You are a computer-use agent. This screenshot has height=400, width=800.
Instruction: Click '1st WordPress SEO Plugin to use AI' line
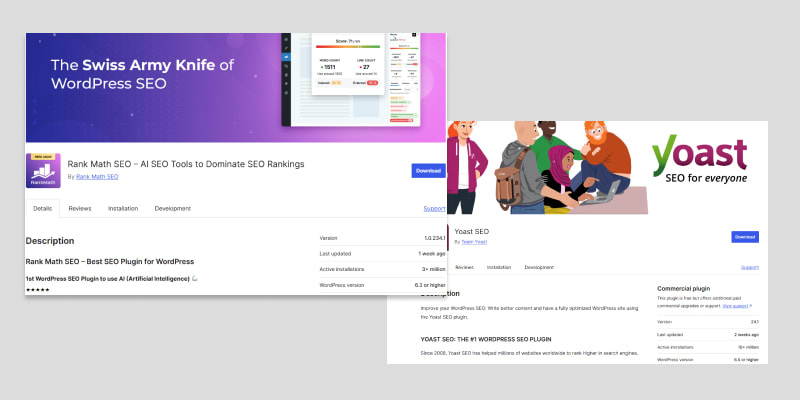[x=108, y=279]
